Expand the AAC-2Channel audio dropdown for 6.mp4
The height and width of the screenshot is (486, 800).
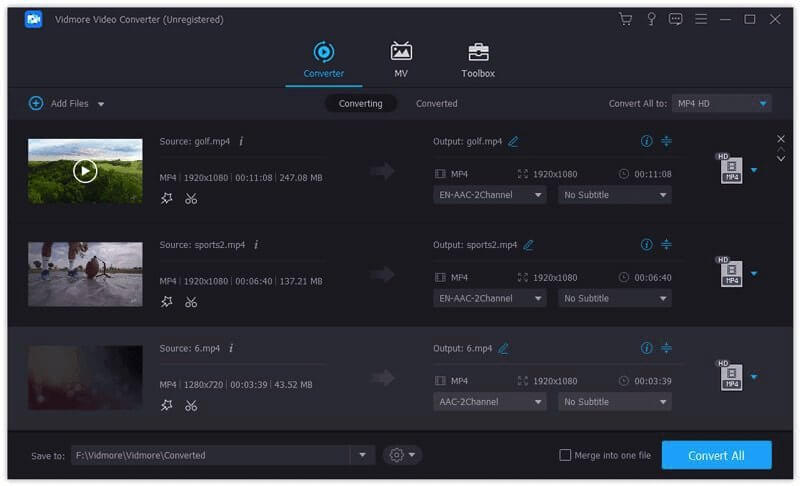(x=491, y=402)
